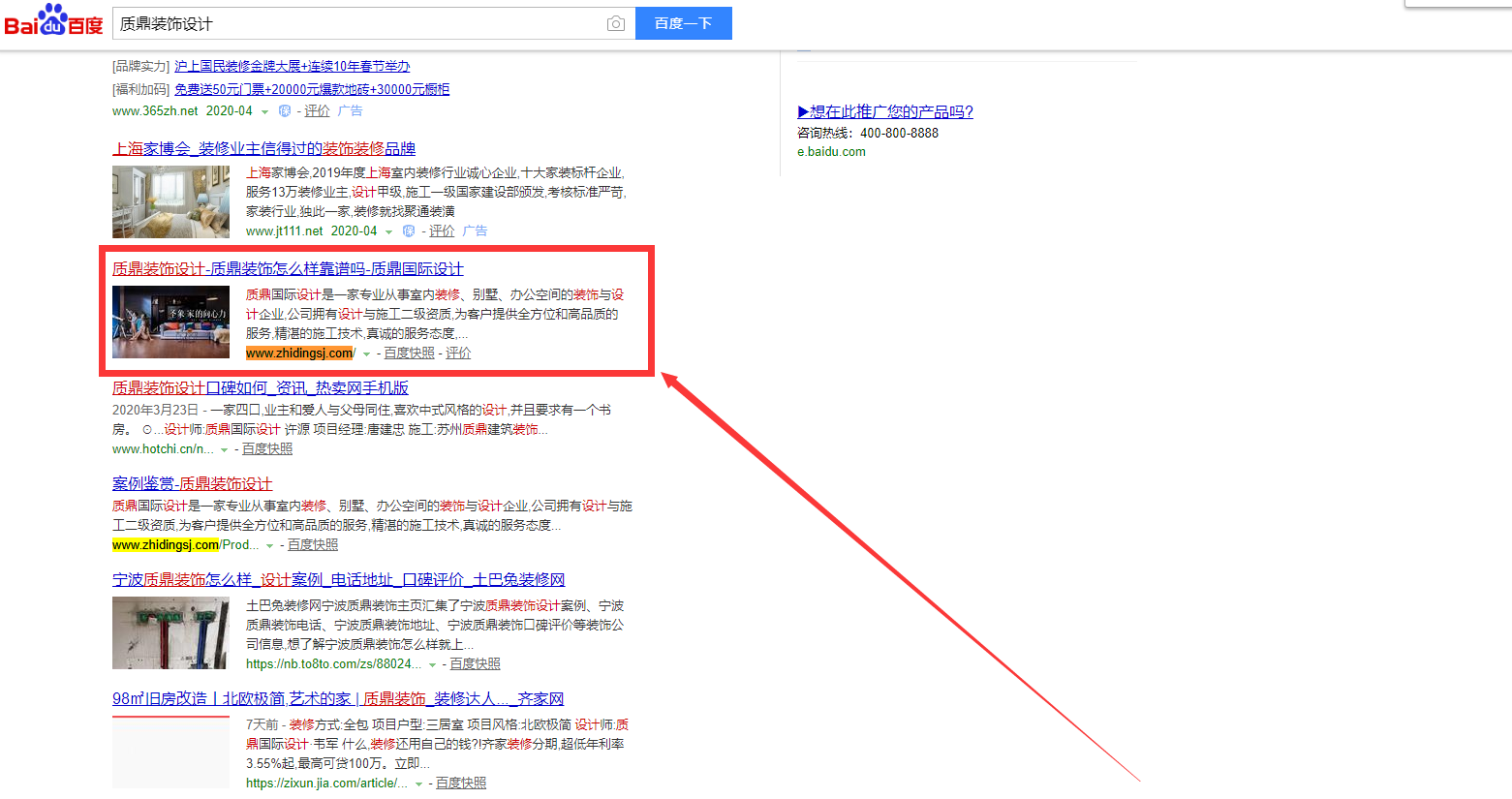The height and width of the screenshot is (799, 1512).
Task: Click 评价 link for www.jt111.net
Action: pos(442,231)
